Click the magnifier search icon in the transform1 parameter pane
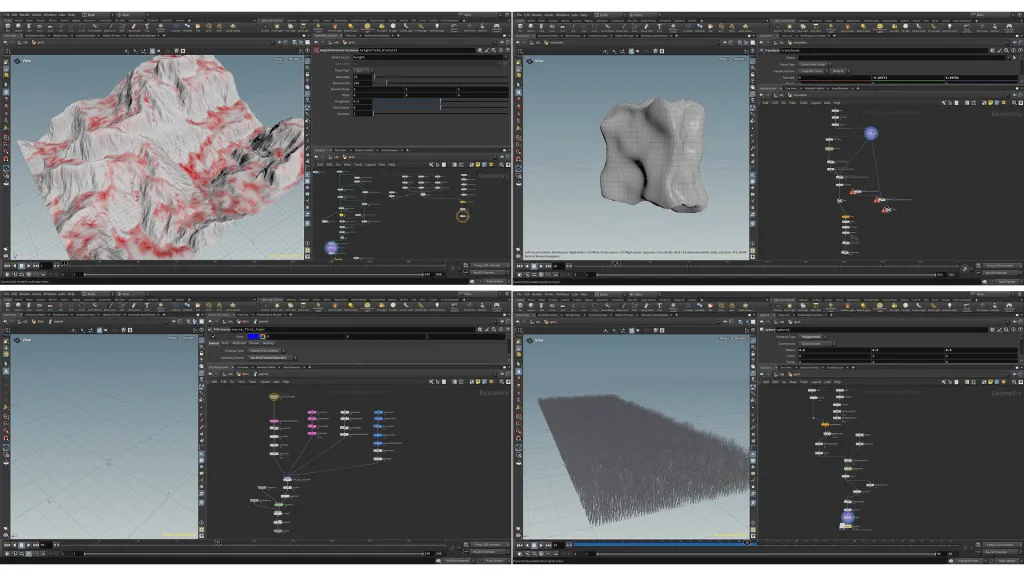The height and width of the screenshot is (576, 1024). point(1006,51)
